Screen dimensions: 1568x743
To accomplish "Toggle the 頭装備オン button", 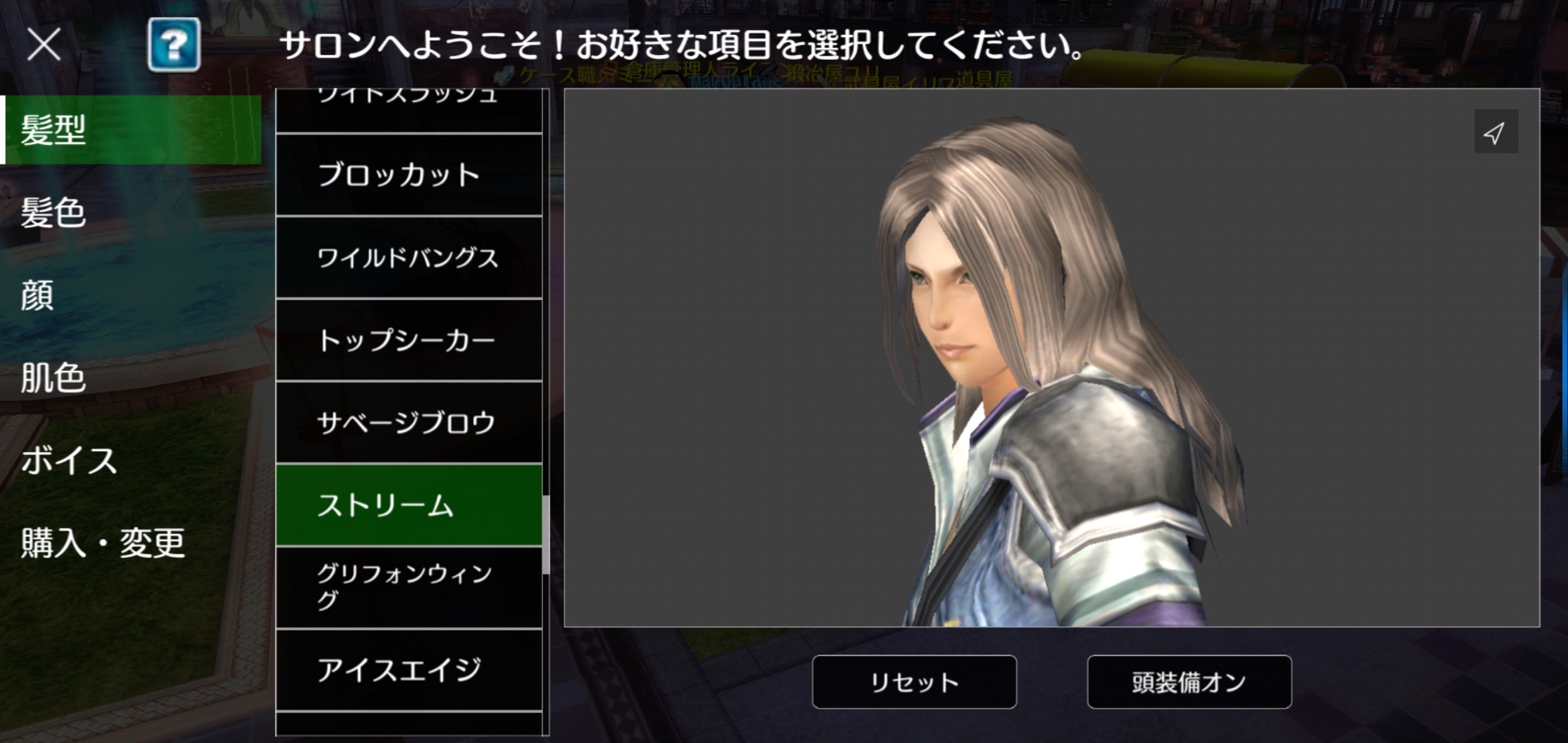I will [x=1190, y=682].
